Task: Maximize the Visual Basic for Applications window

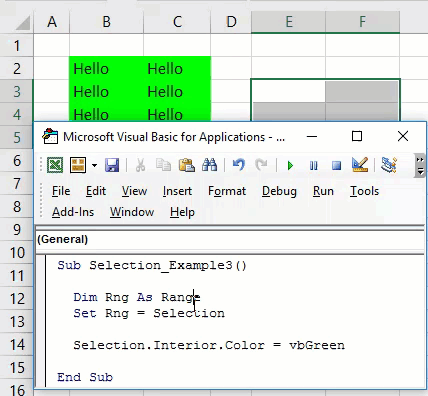Action: coord(357,136)
